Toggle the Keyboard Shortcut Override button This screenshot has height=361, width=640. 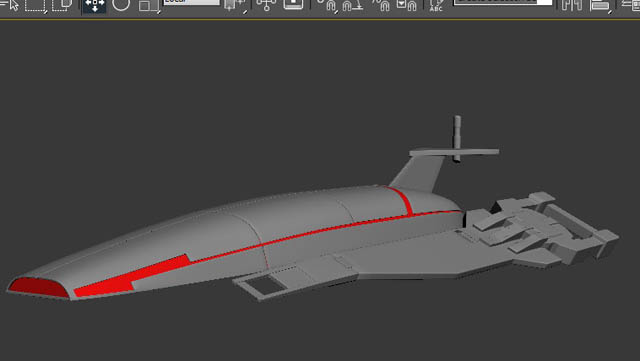click(x=293, y=4)
